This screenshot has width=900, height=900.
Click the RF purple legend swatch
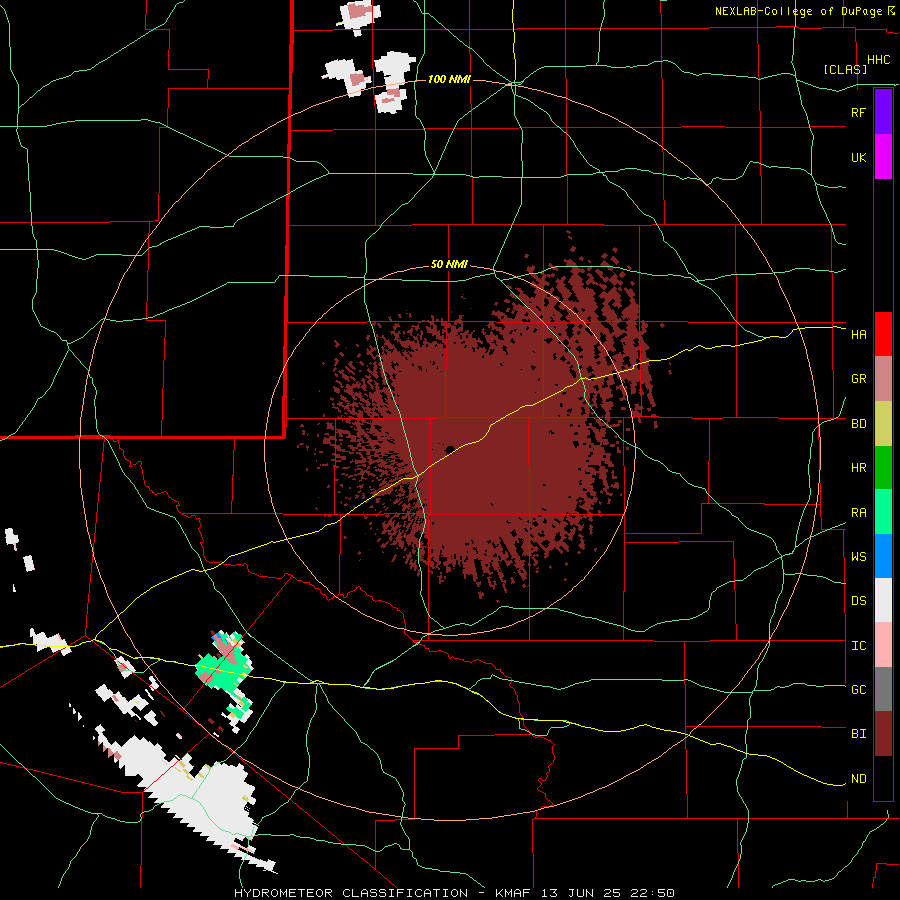[883, 112]
